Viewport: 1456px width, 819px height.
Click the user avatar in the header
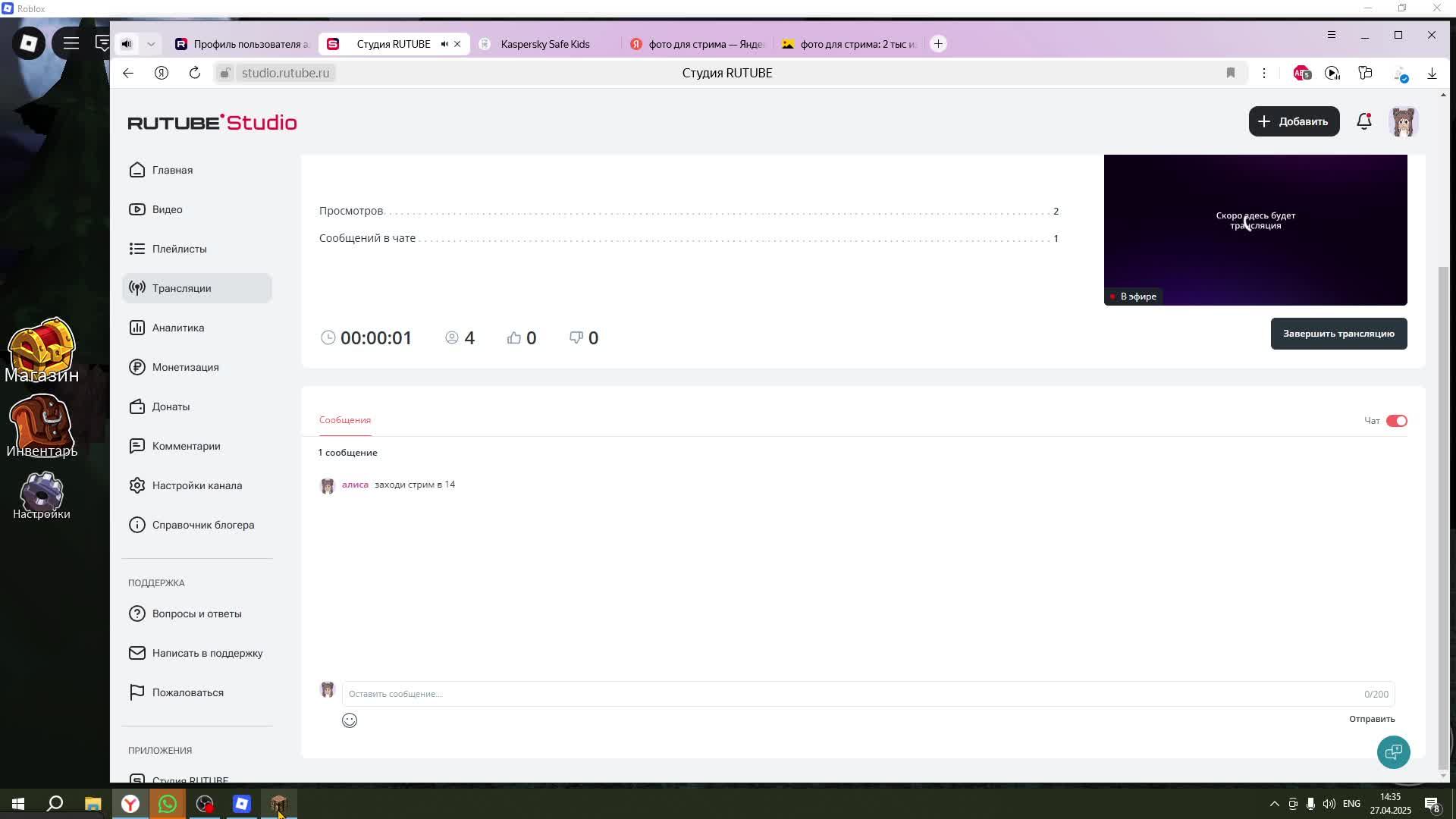coord(1403,121)
